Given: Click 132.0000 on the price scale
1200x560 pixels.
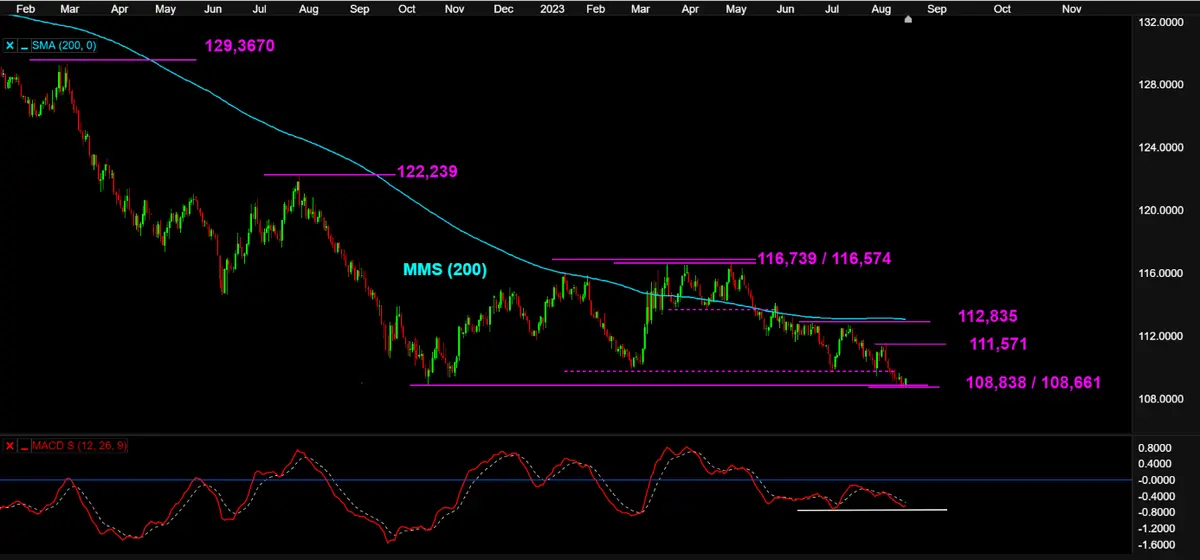Looking at the screenshot, I should pyautogui.click(x=1167, y=22).
